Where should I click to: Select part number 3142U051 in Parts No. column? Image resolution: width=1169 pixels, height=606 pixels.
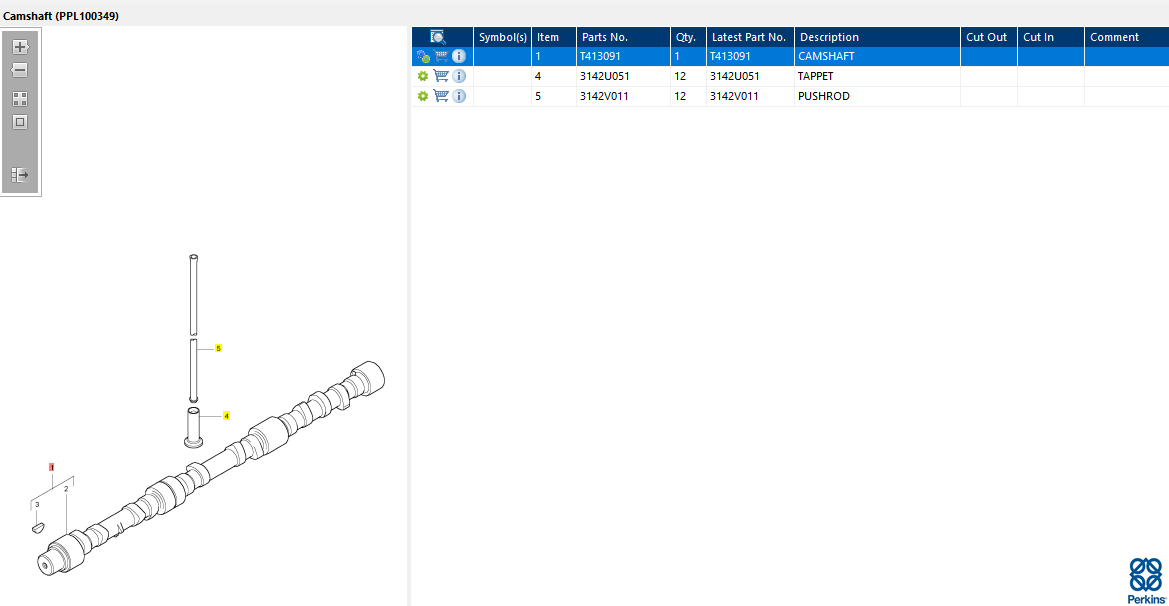605,76
